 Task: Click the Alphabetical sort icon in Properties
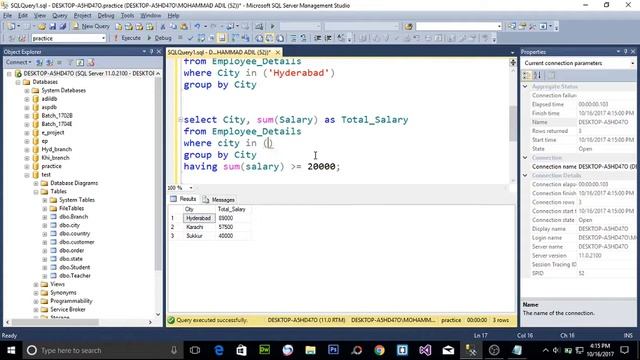click(x=538, y=76)
